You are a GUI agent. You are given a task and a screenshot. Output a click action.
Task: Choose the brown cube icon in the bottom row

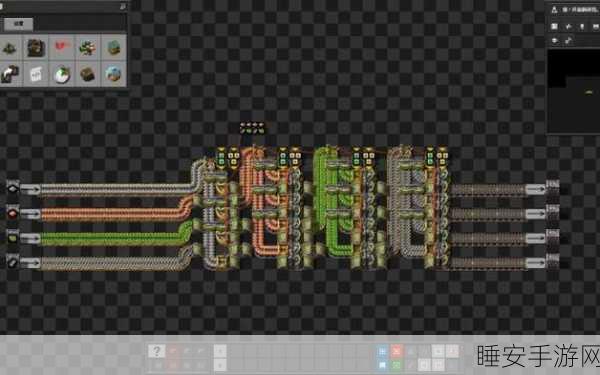[x=88, y=74]
